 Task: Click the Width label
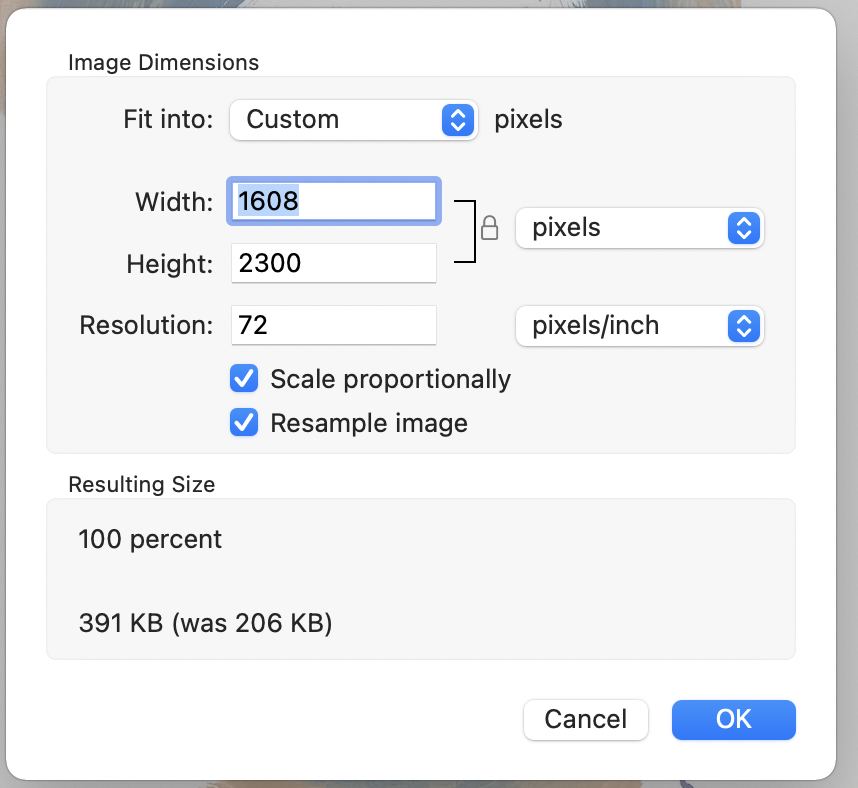174,202
